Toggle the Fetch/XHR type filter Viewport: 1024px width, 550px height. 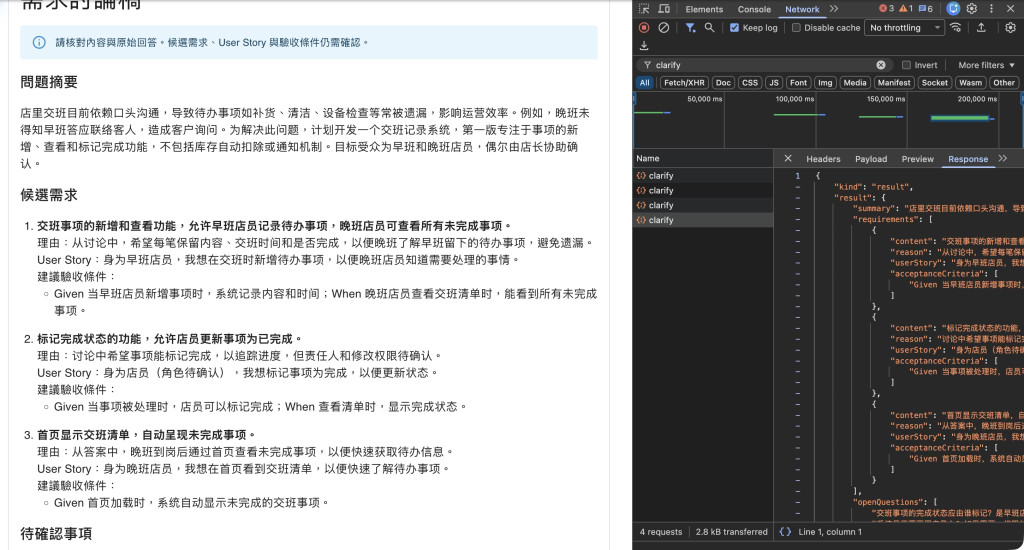pos(684,82)
